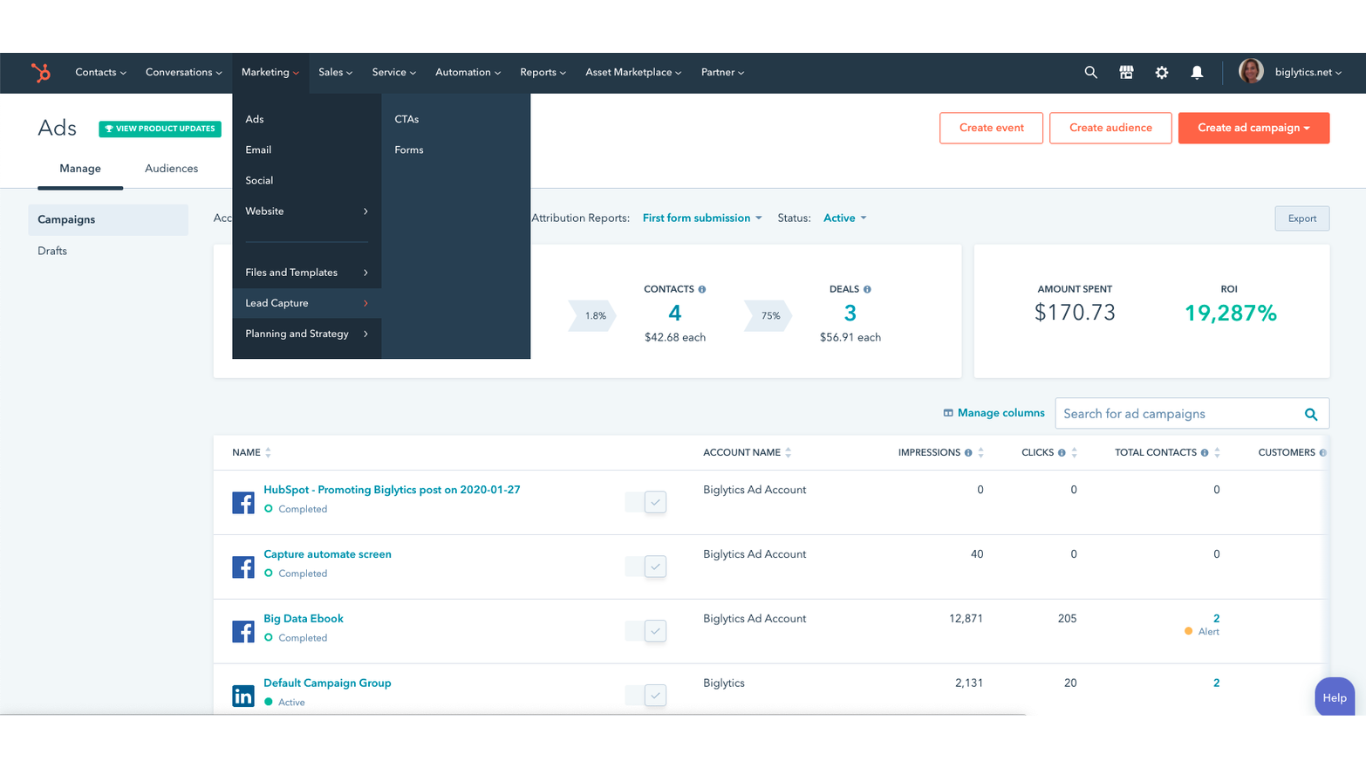Toggle Big Data Ebook campaign switch
The height and width of the screenshot is (768, 1366).
tap(645, 631)
